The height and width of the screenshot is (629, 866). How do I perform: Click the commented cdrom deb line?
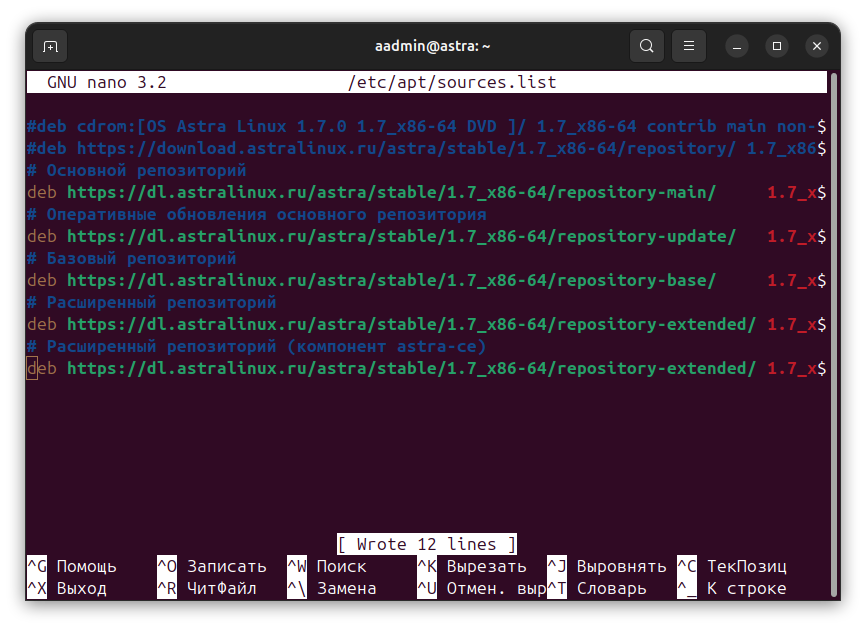[x=426, y=126]
